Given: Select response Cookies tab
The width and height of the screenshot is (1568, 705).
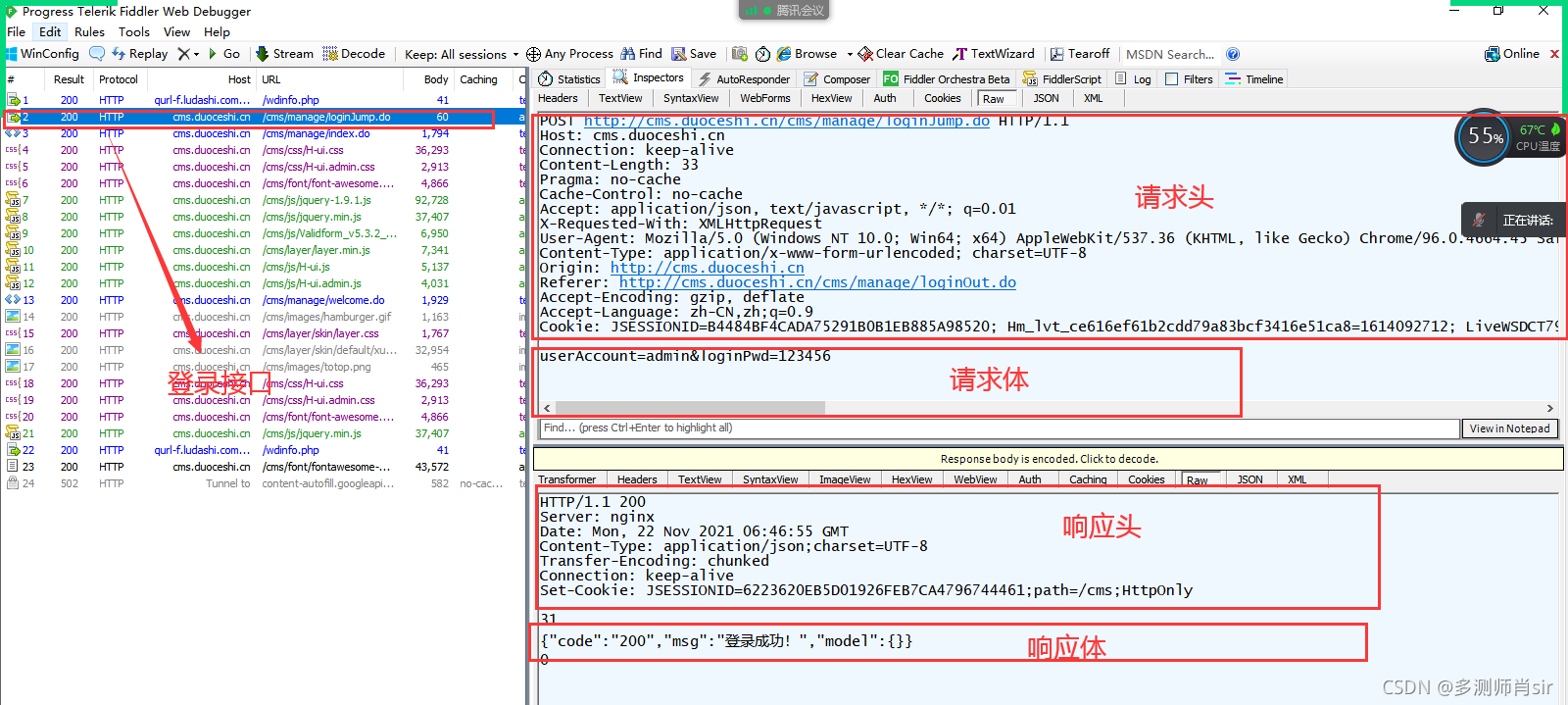Looking at the screenshot, I should click(x=1146, y=479).
